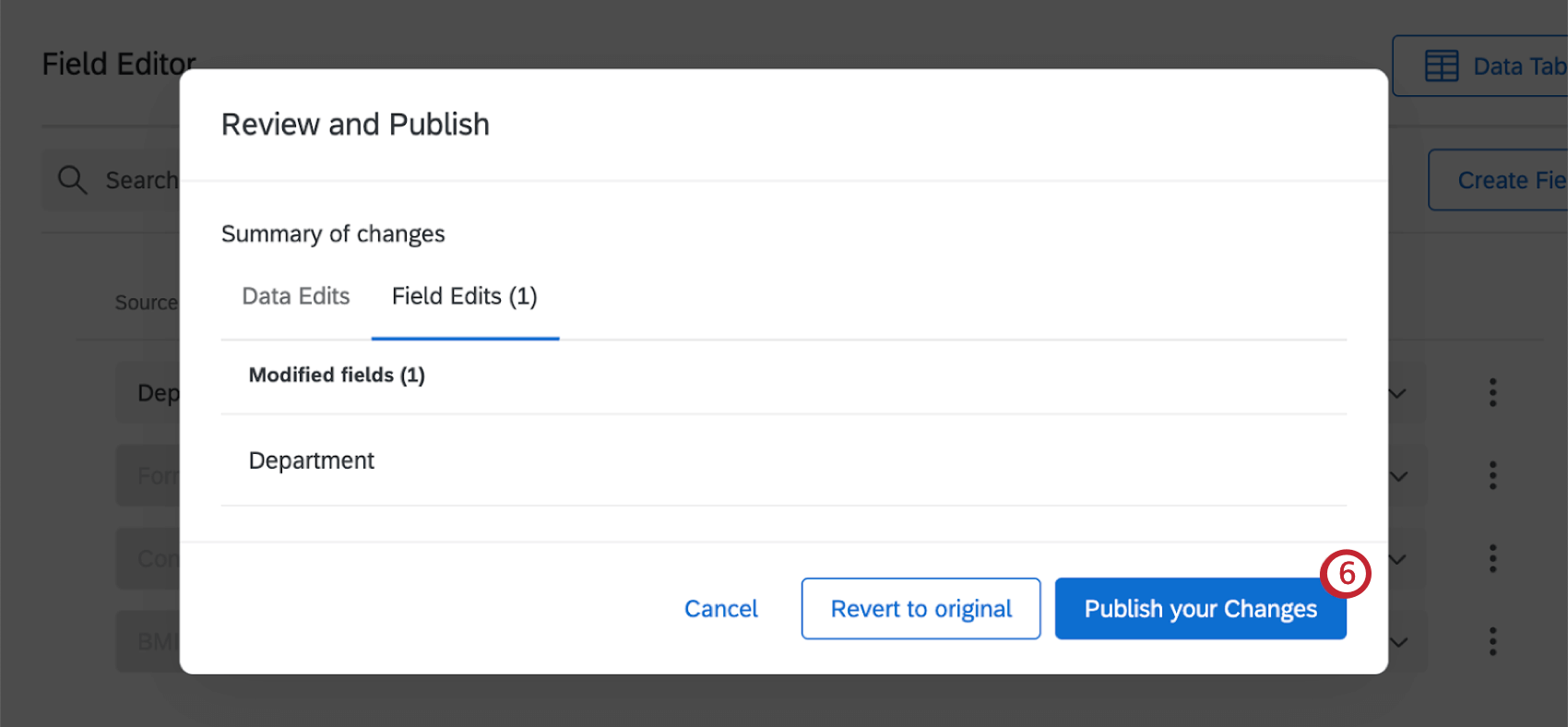Click the Field Editor page title
The width and height of the screenshot is (1568, 727).
tap(119, 64)
